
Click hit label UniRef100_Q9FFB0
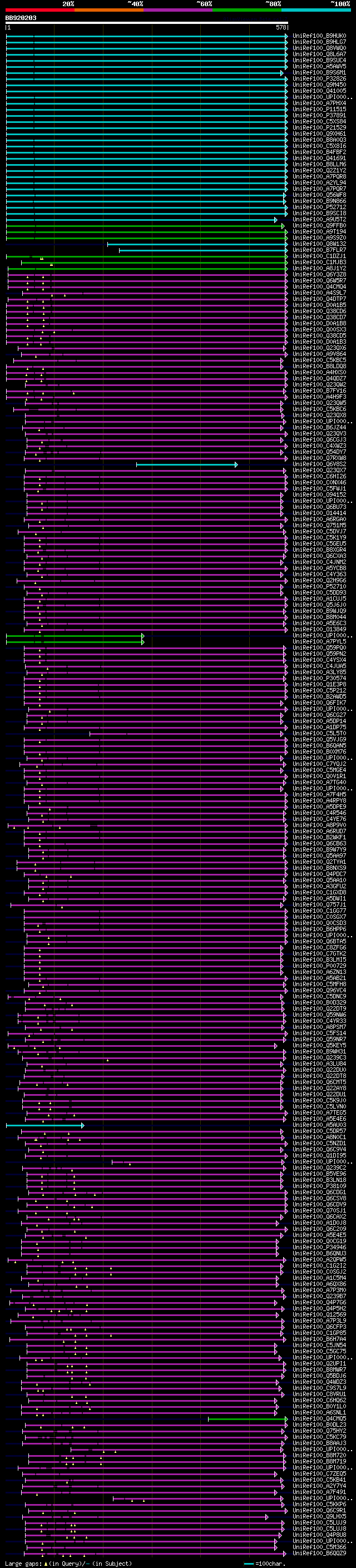[x=319, y=226]
